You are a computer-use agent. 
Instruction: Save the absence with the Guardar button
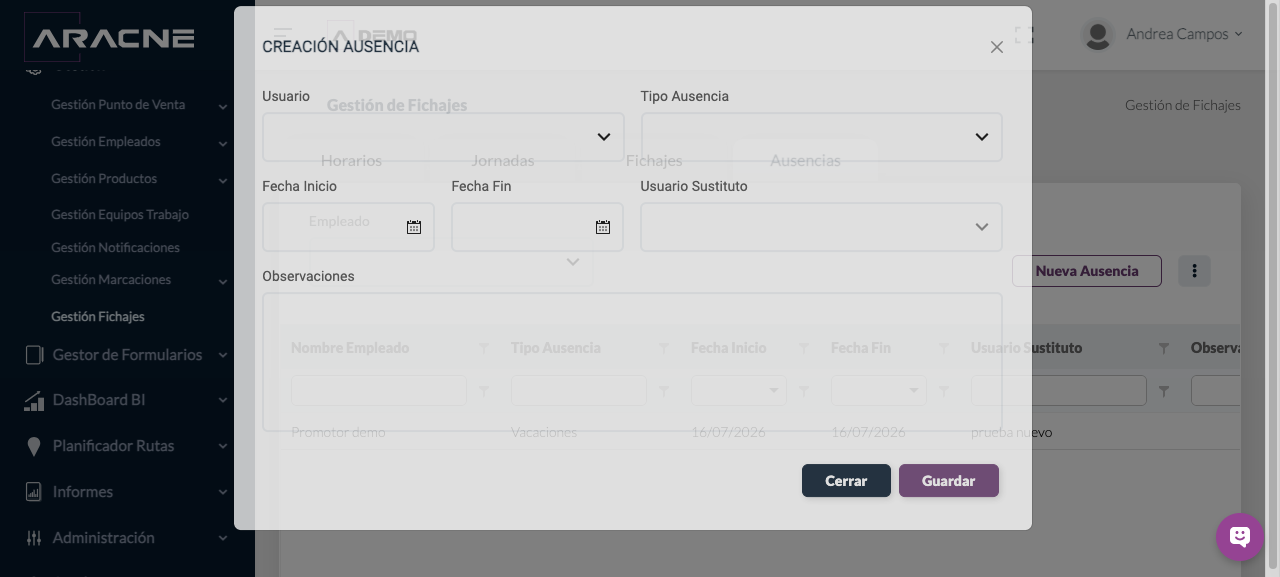click(948, 481)
